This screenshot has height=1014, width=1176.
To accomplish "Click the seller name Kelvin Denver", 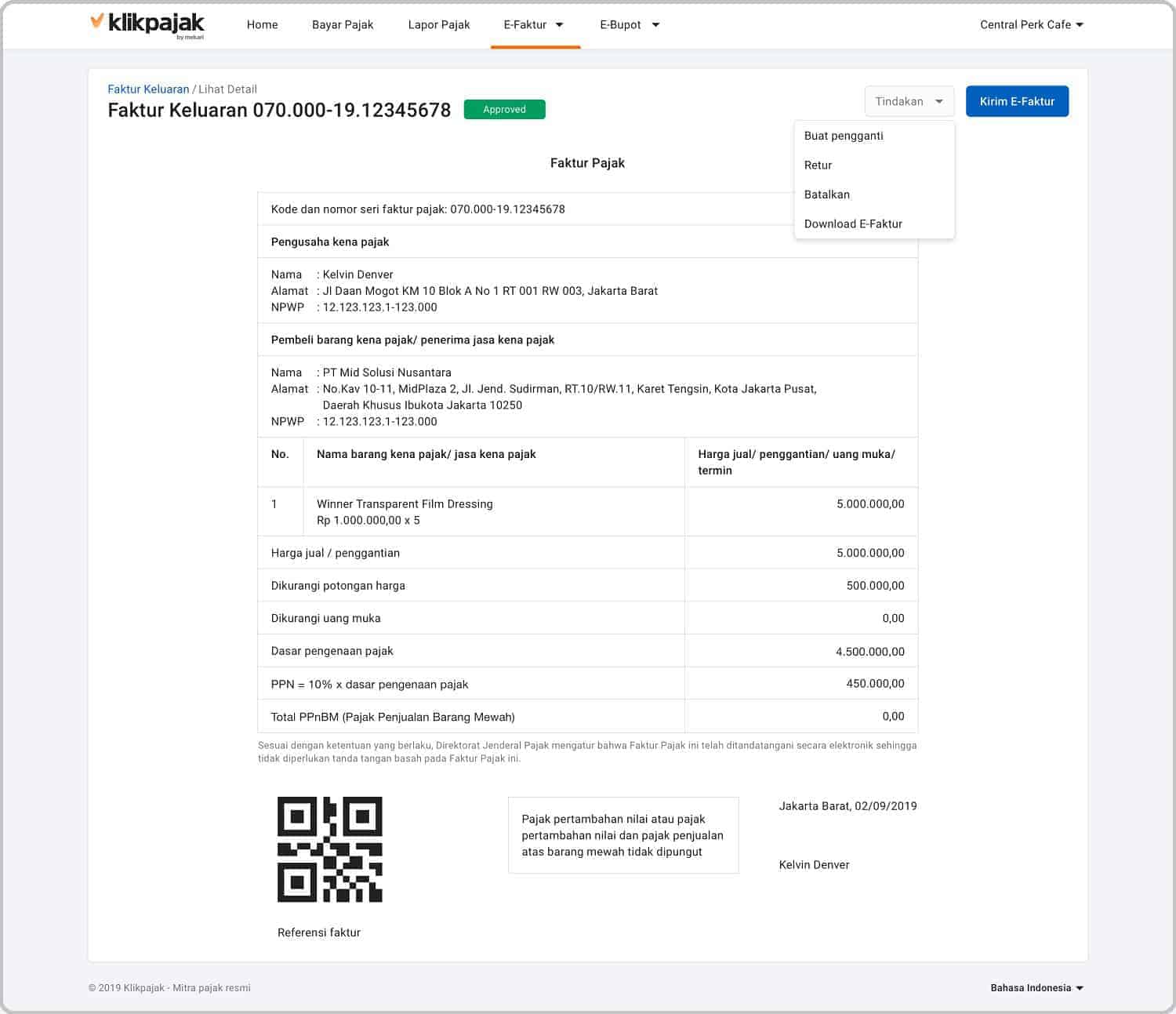I will pyautogui.click(x=358, y=274).
